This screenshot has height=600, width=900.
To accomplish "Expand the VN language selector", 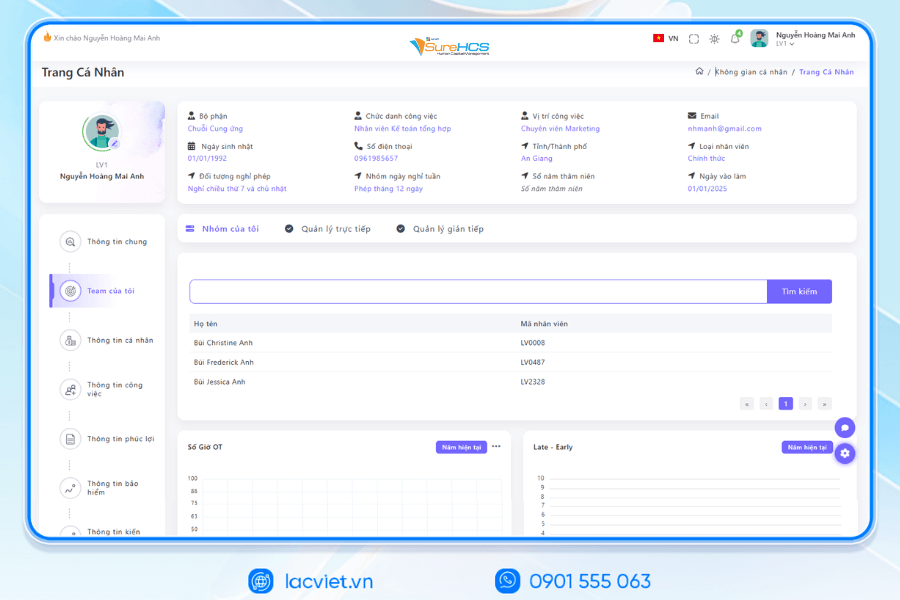I will pos(666,39).
